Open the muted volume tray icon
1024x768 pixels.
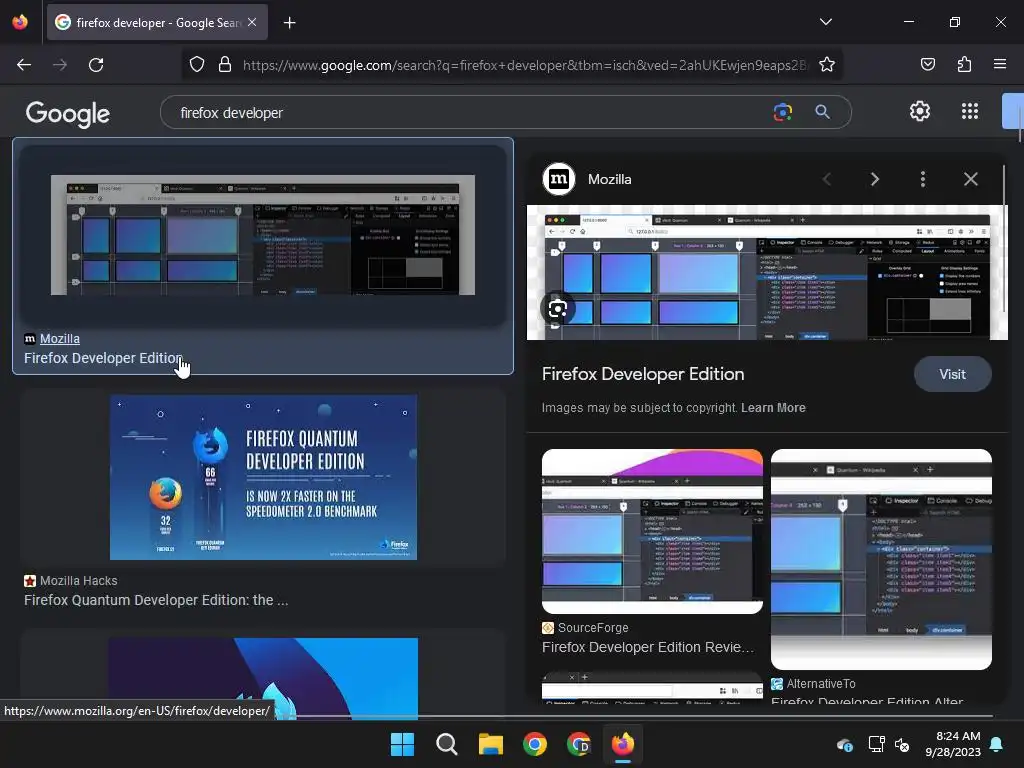tap(902, 744)
